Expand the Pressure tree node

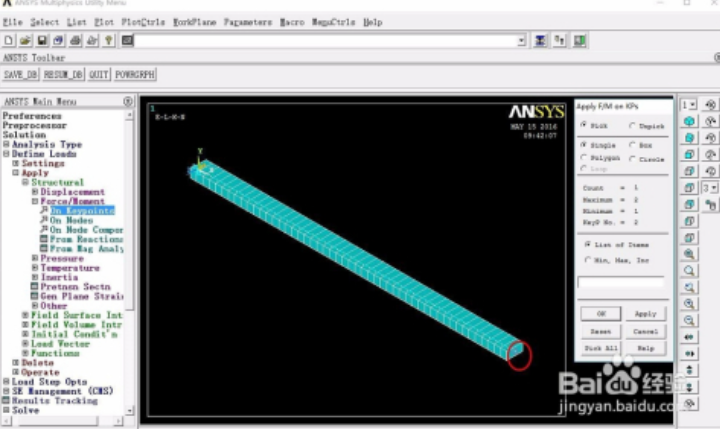35,258
